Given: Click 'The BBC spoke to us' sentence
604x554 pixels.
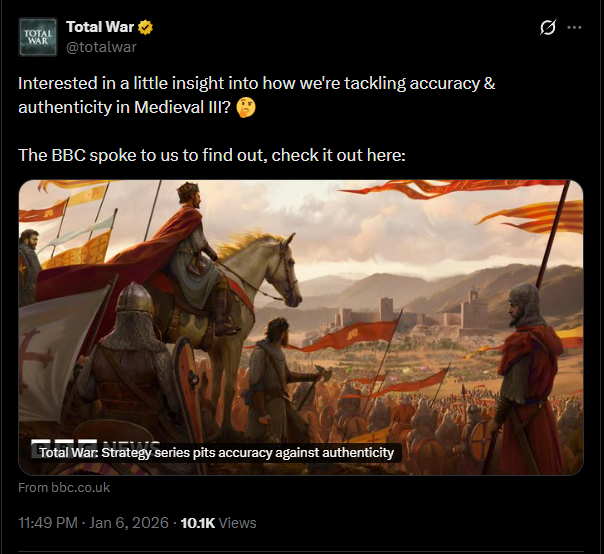Looking at the screenshot, I should 211,156.
